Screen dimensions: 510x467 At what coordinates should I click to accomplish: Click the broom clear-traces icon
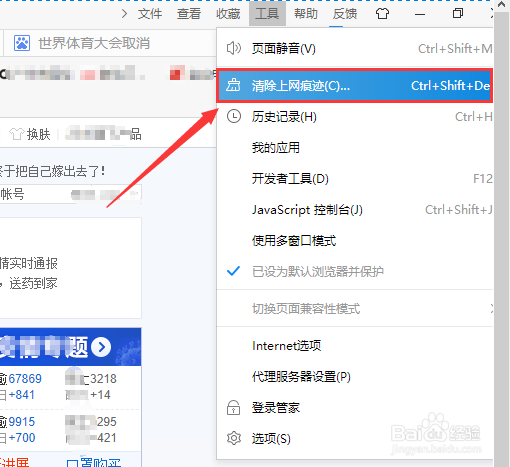coord(233,85)
